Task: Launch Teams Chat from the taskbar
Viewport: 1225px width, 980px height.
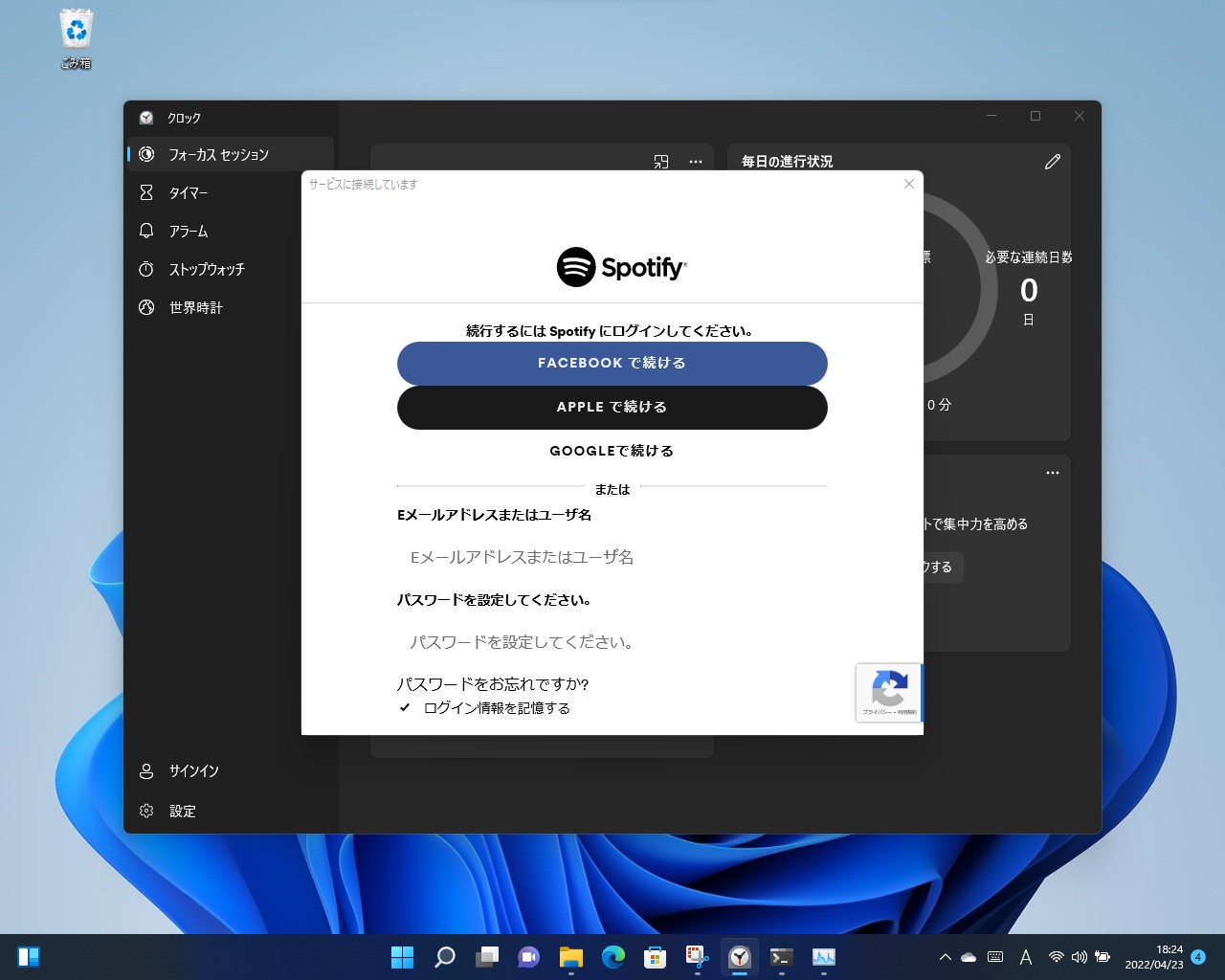Action: 529,957
